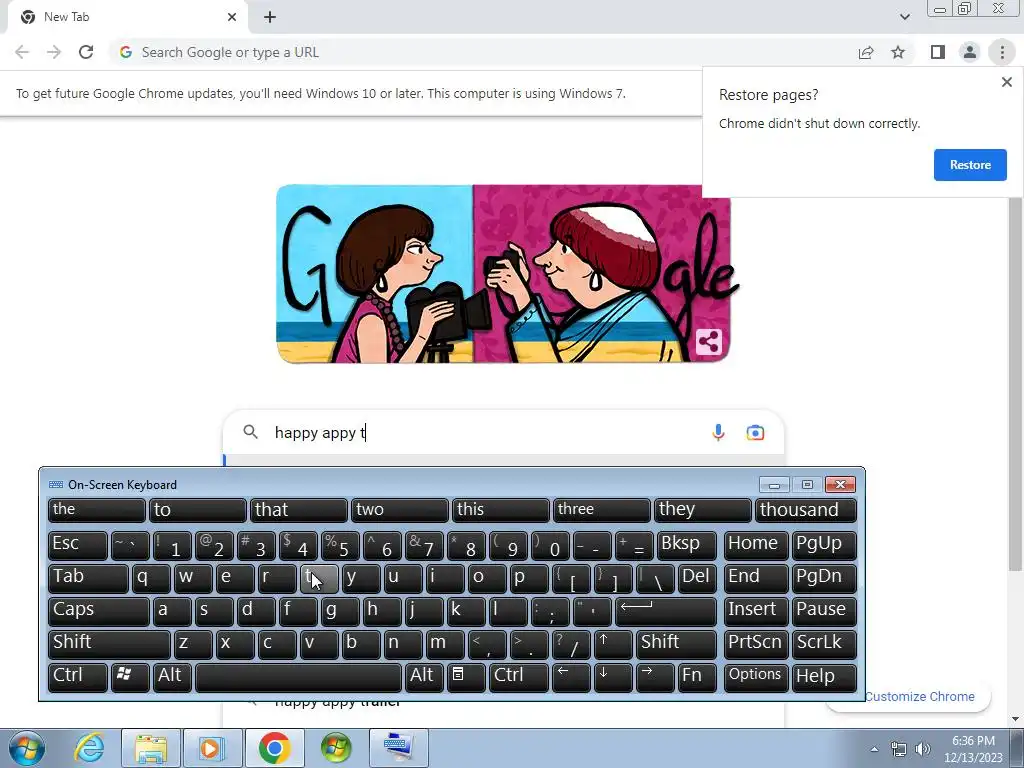
Task: Click the network tray icon
Action: point(899,749)
